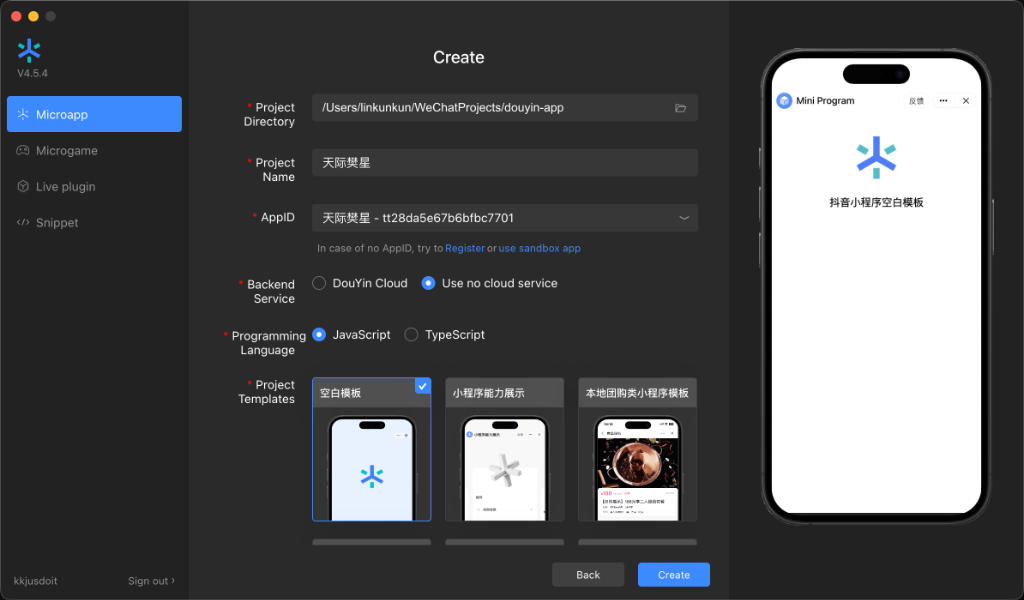Open the Live plugin section

tap(94, 187)
